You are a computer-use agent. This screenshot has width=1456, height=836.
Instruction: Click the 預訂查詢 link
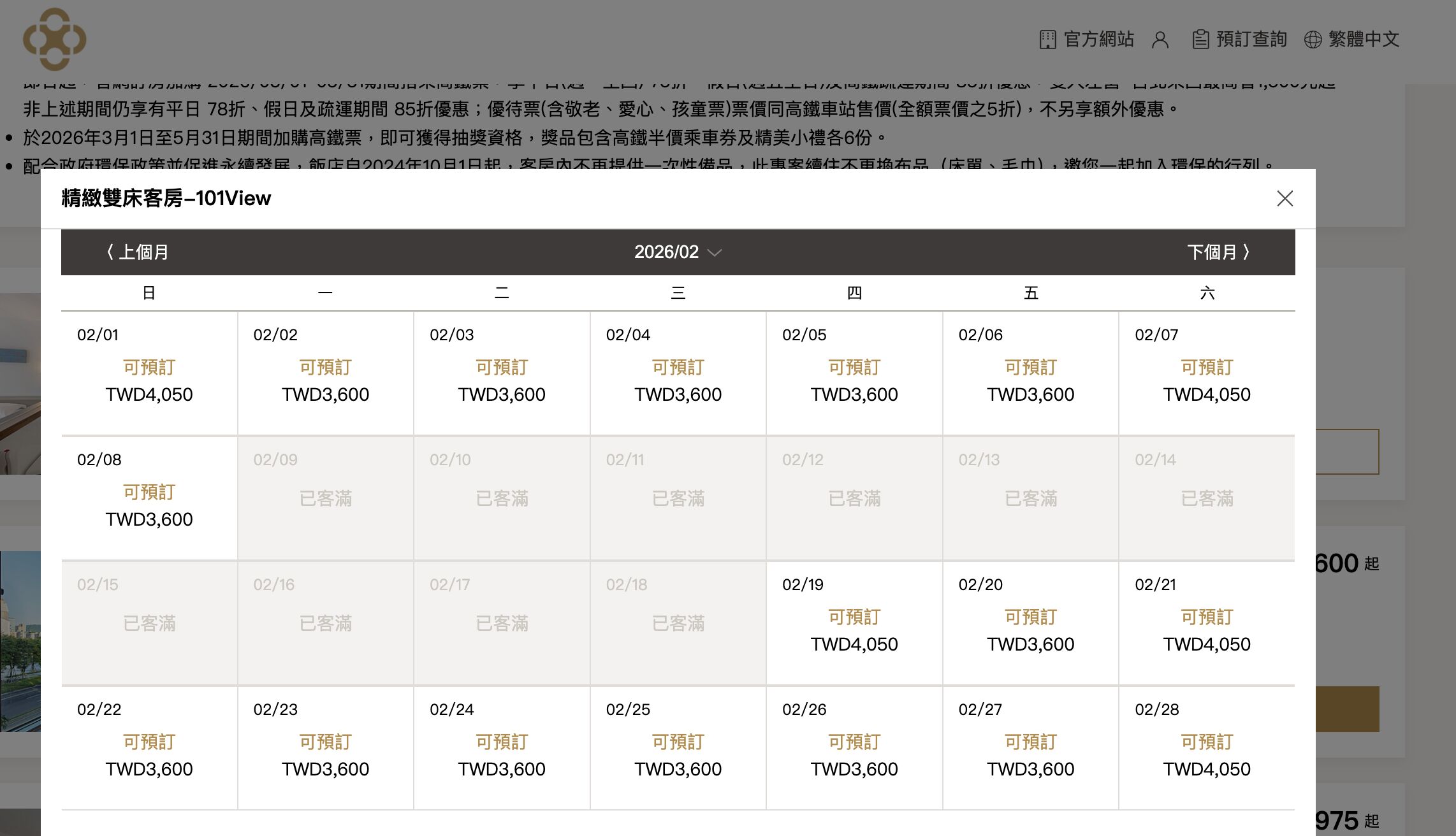click(x=1251, y=40)
